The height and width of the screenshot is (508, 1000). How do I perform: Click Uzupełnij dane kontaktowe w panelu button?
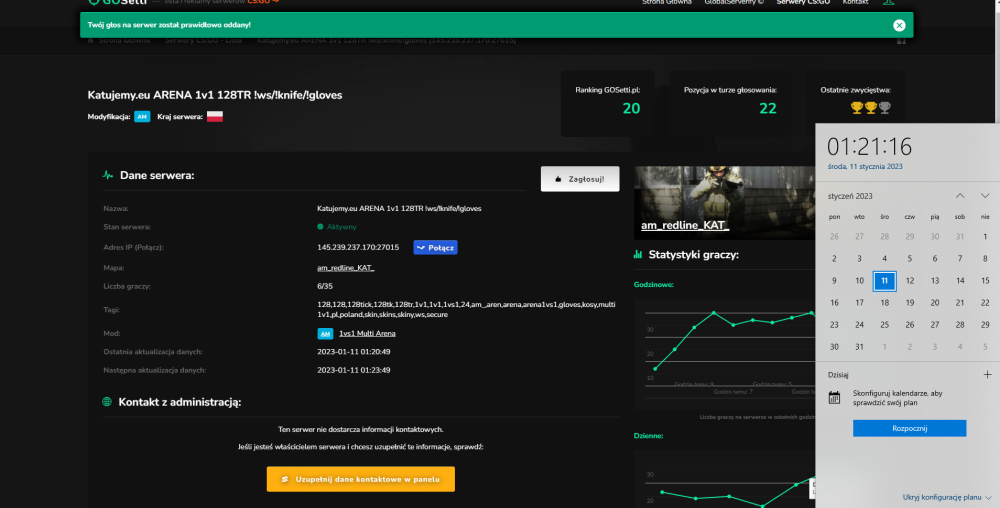[360, 479]
